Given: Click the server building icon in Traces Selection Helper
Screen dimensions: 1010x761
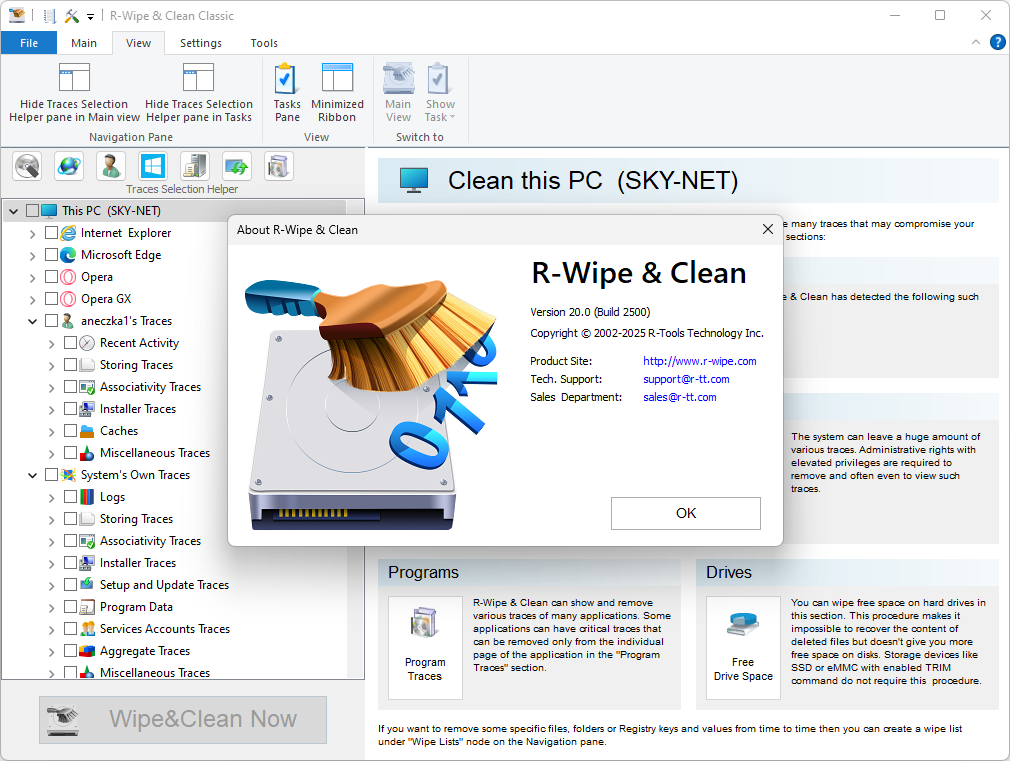Looking at the screenshot, I should point(195,166).
